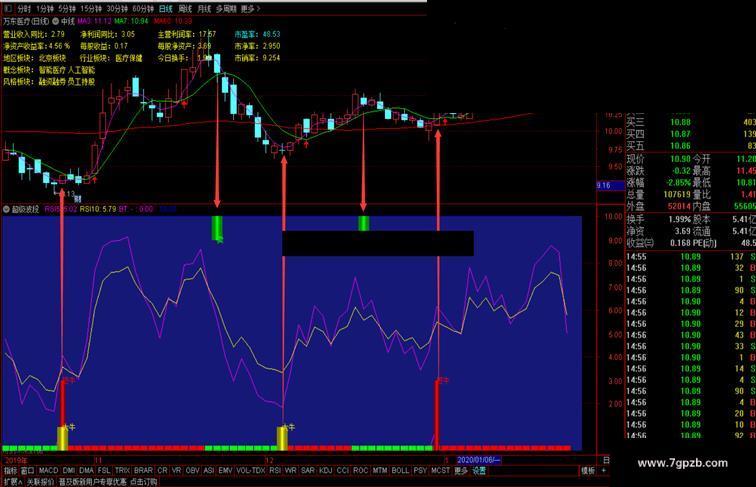Choose the RSI indicator
Image resolution: width=756 pixels, height=487 pixels.
[x=275, y=471]
